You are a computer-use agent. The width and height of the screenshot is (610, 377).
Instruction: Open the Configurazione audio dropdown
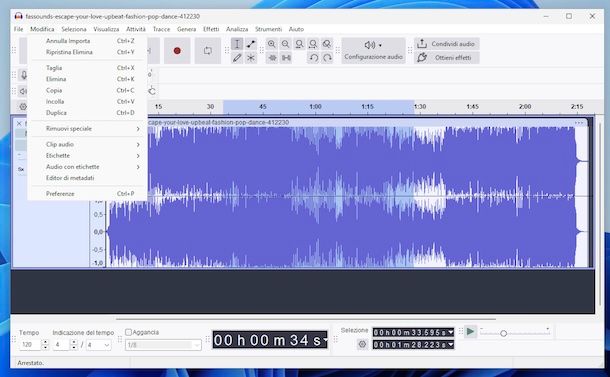[x=373, y=51]
